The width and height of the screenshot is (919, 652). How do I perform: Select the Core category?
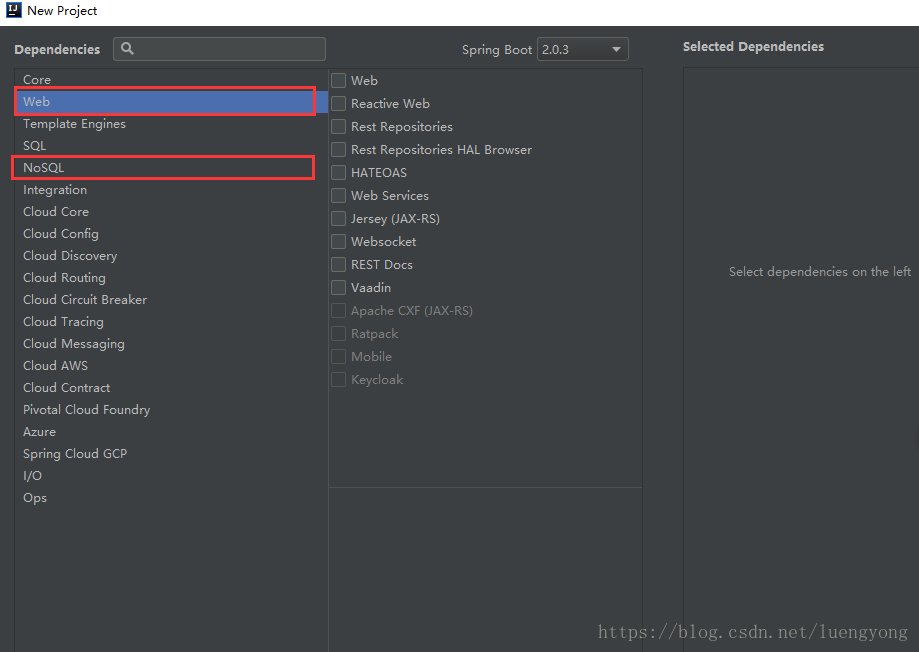[x=171, y=80]
